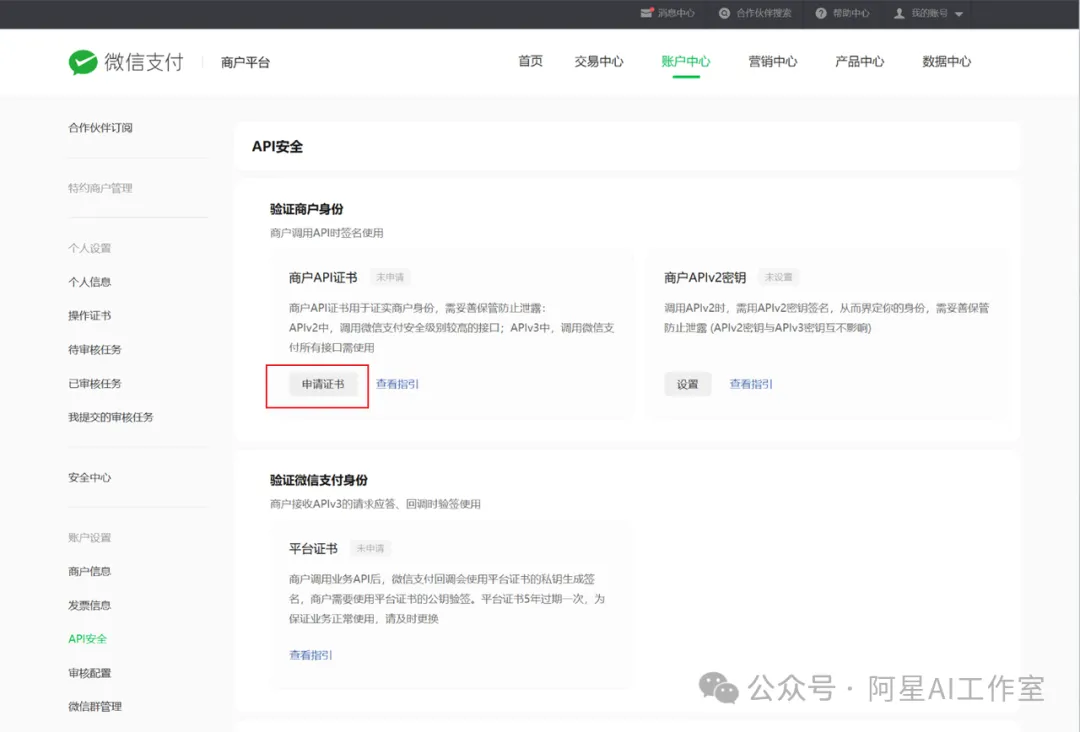Click the 验证微信支付身份 heading

(319, 480)
